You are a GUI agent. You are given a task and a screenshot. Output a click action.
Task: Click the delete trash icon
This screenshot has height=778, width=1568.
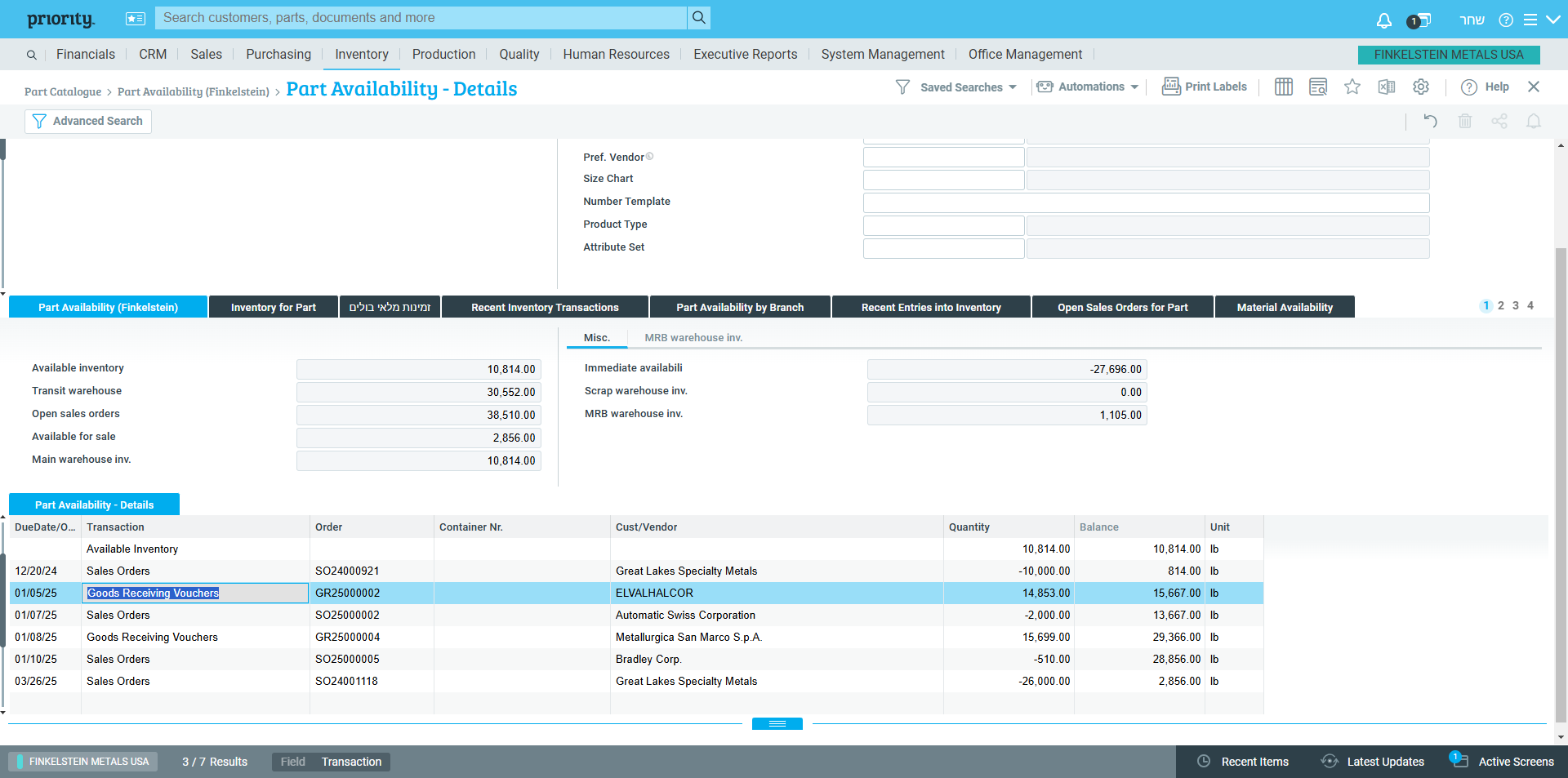tap(1465, 121)
